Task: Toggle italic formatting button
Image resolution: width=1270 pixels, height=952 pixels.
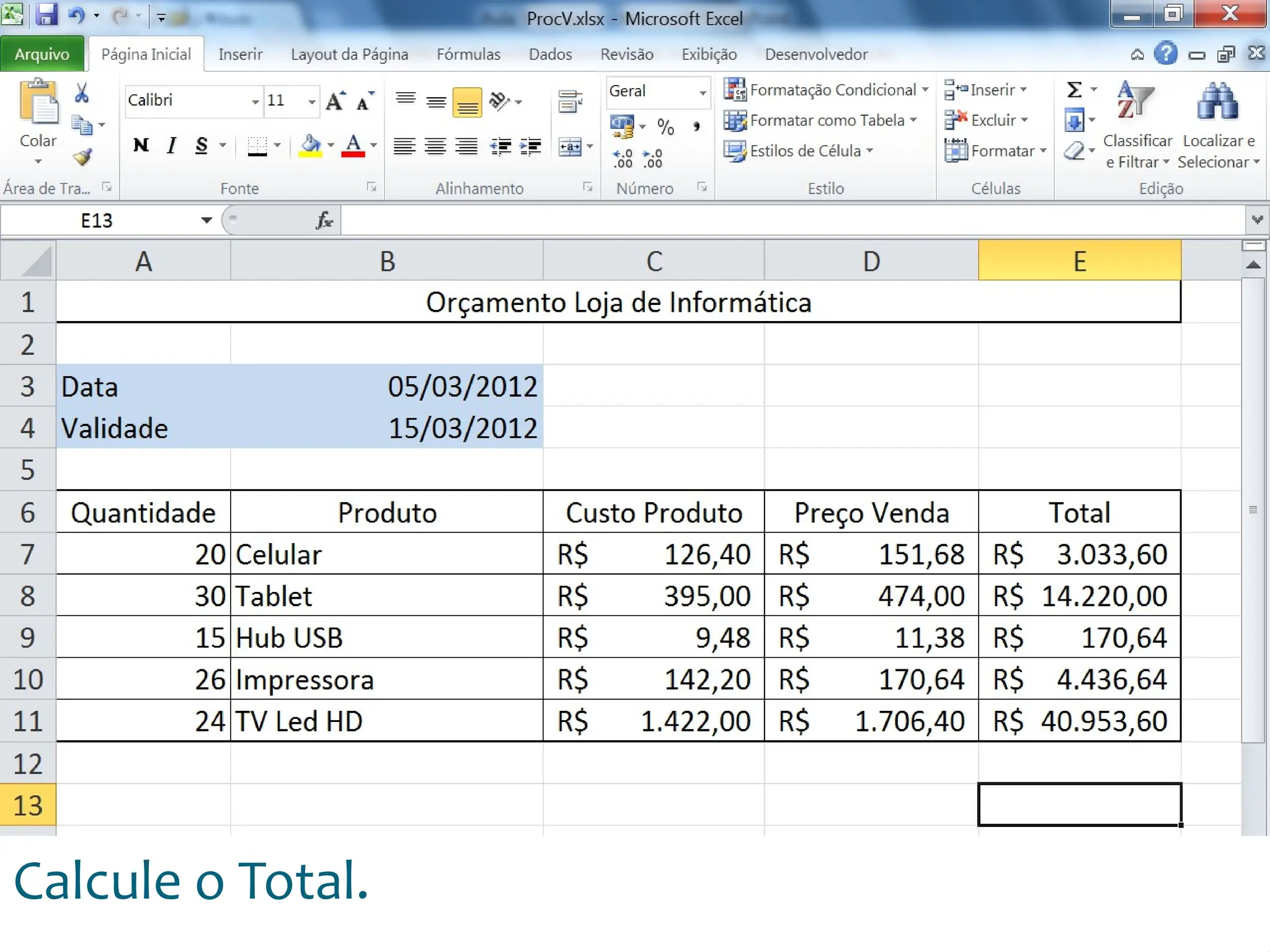Action: (171, 146)
